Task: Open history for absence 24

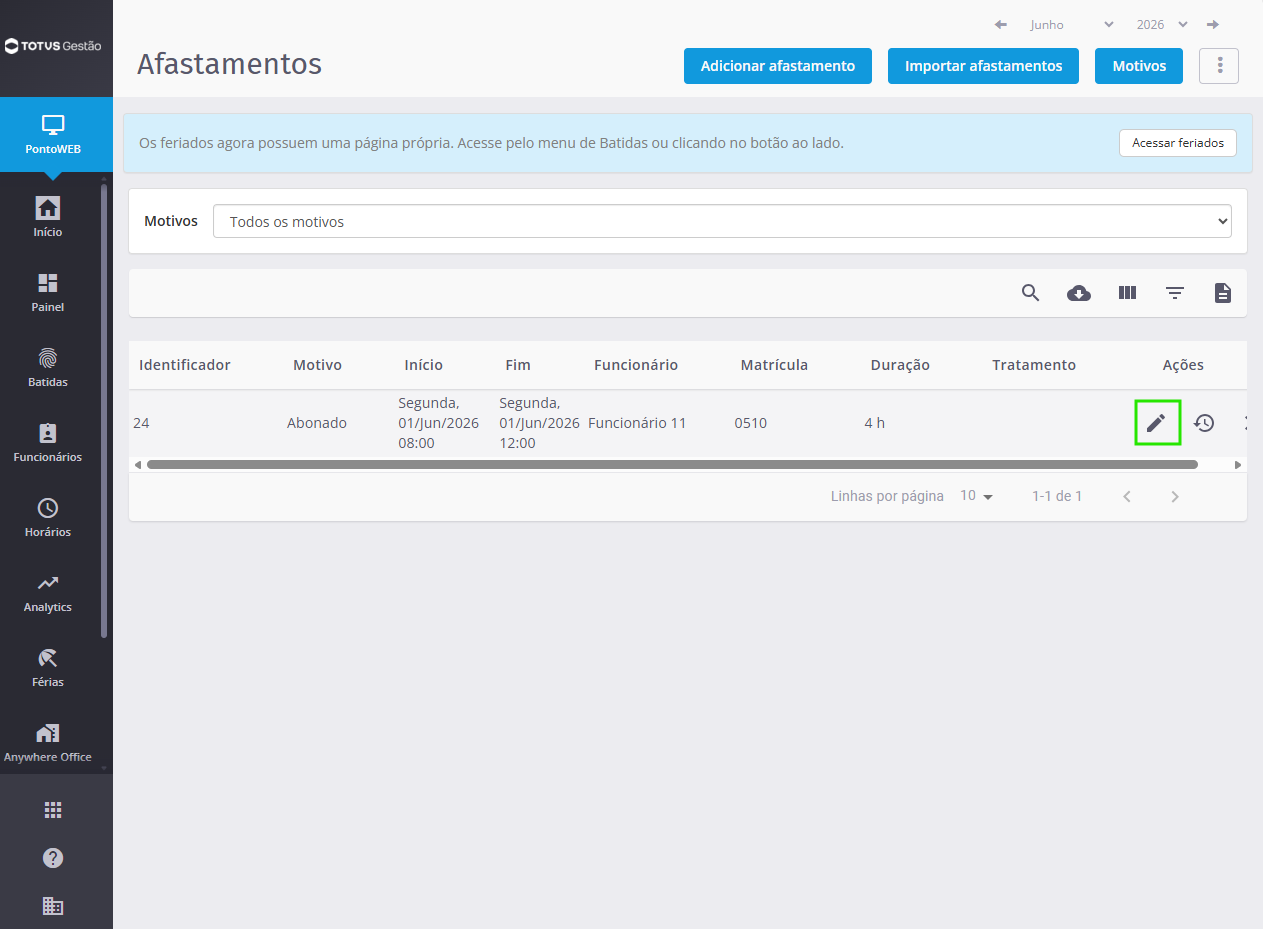Action: tap(1204, 423)
